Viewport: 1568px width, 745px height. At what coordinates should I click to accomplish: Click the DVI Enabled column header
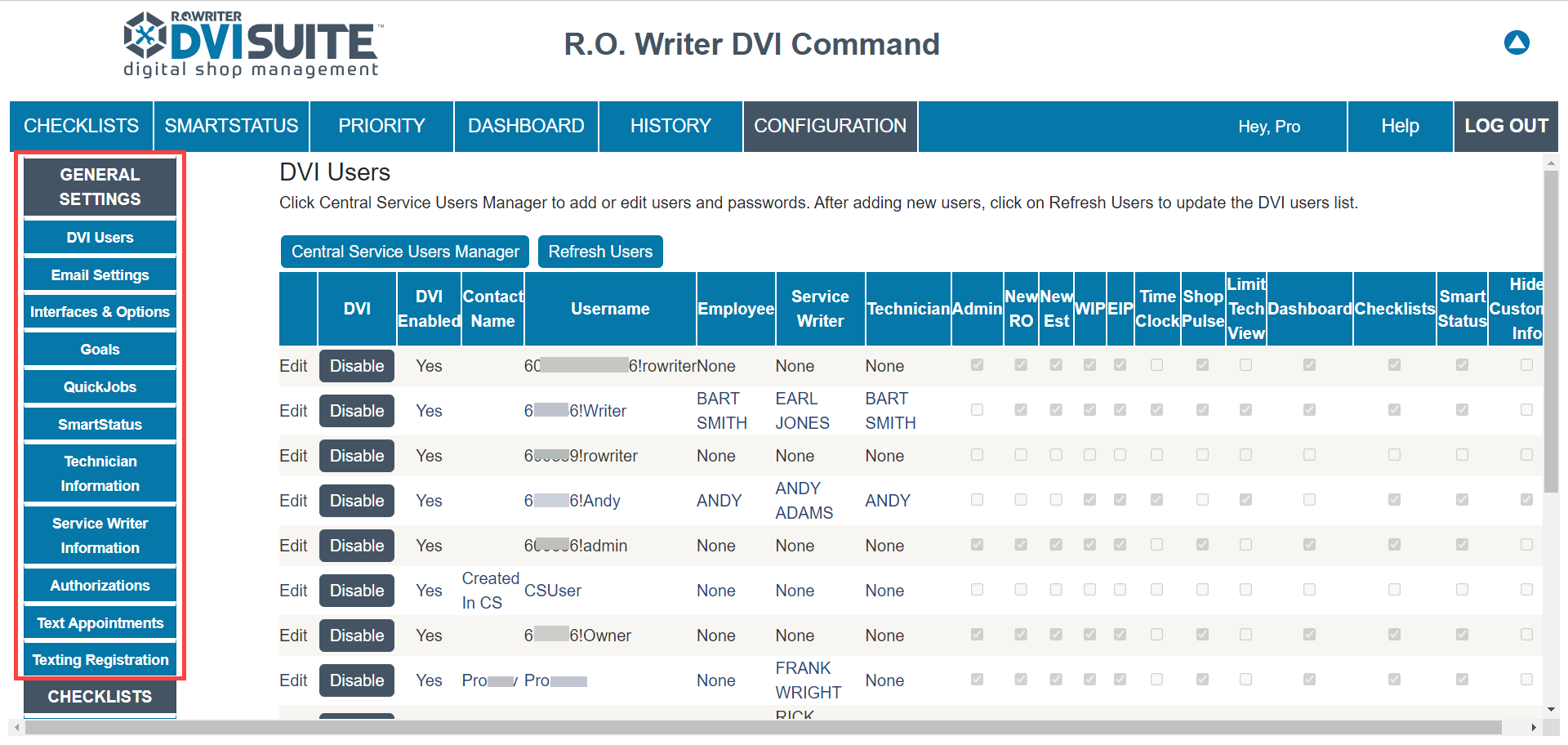[429, 309]
